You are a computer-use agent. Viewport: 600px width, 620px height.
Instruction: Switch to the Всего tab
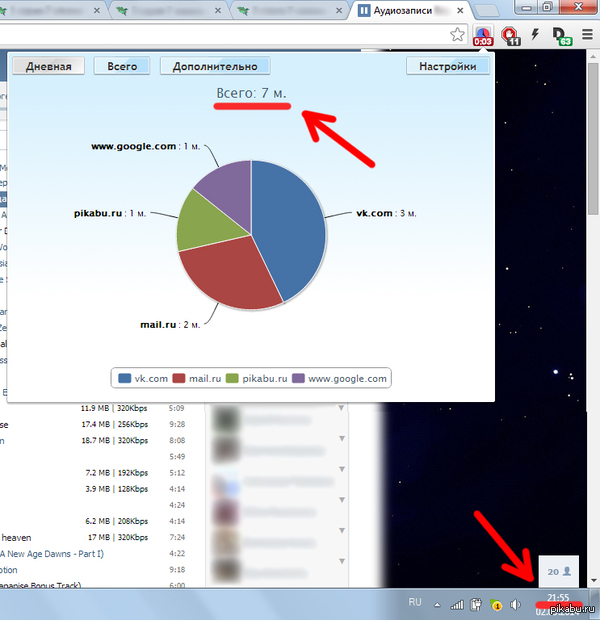click(122, 66)
